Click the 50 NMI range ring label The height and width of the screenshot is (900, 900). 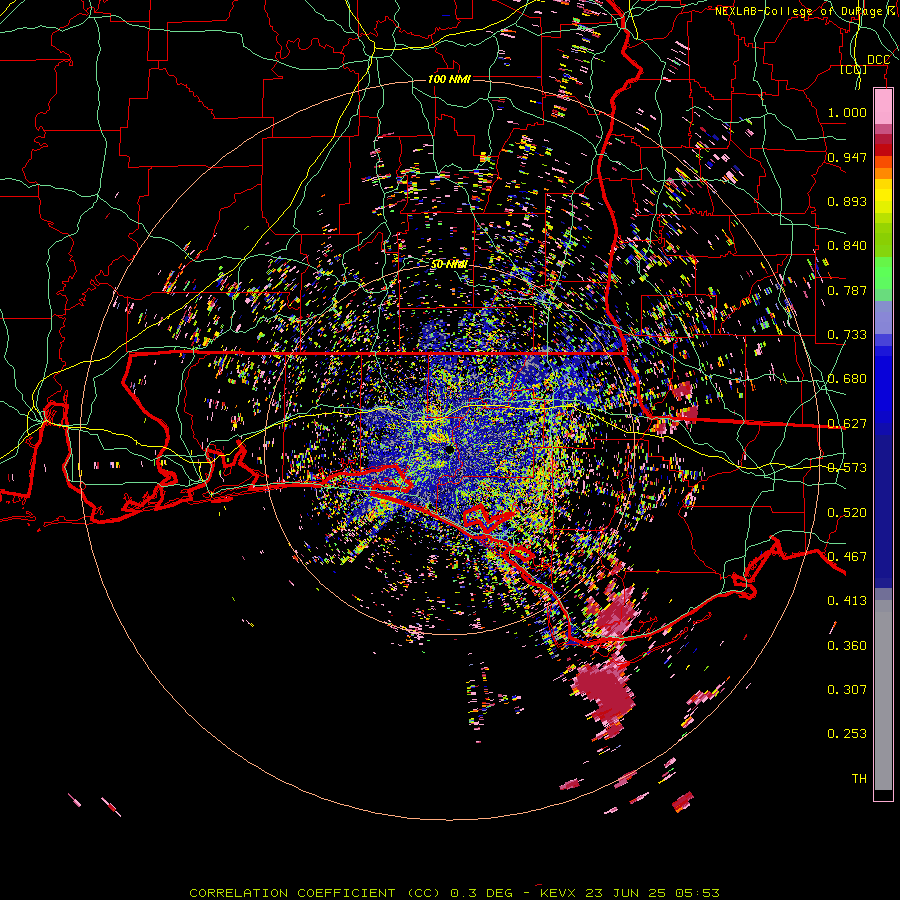point(449,265)
